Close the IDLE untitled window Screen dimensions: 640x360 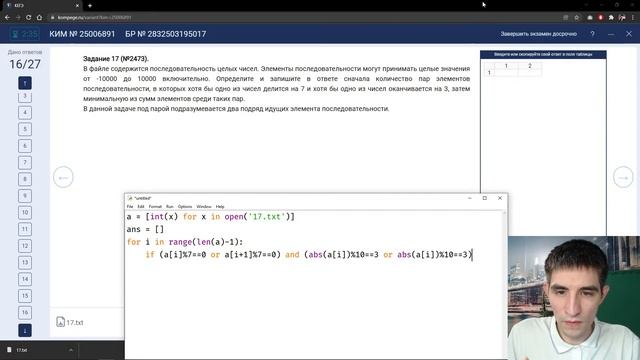click(x=500, y=198)
